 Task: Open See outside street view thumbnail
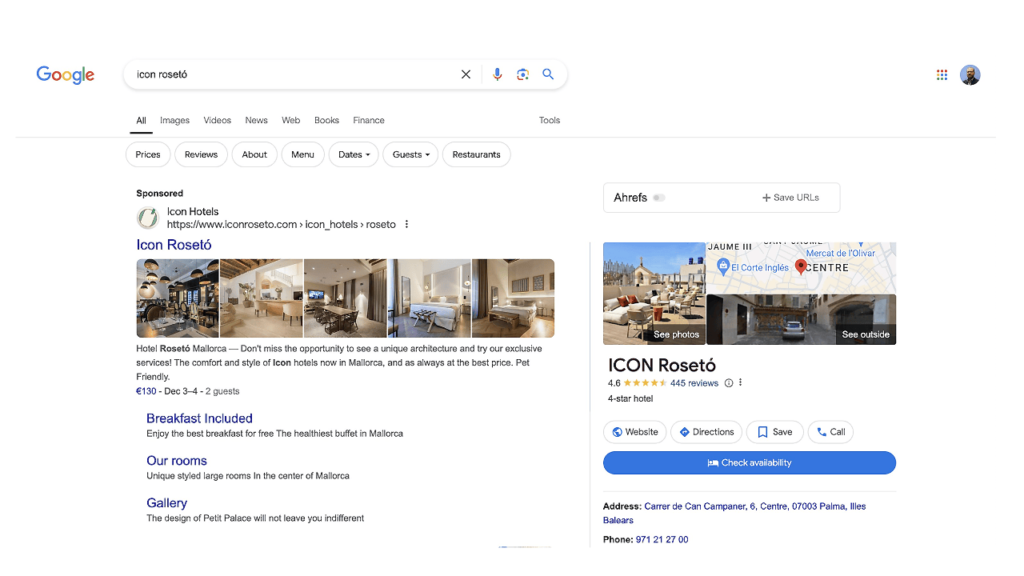point(801,319)
